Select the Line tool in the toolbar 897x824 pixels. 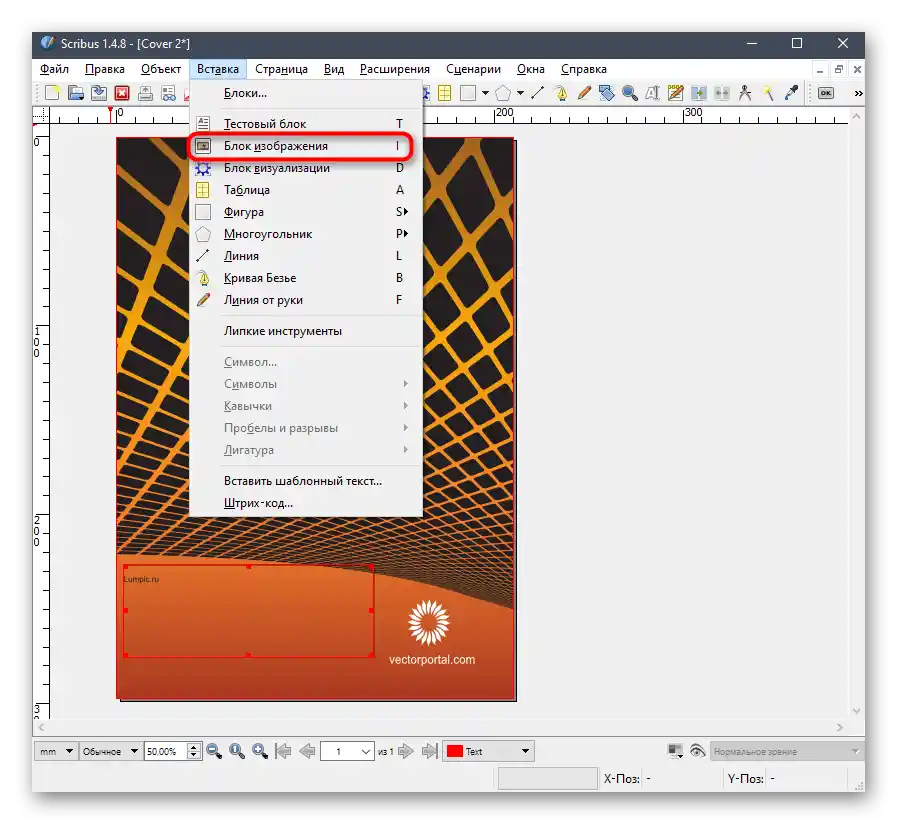pos(537,93)
